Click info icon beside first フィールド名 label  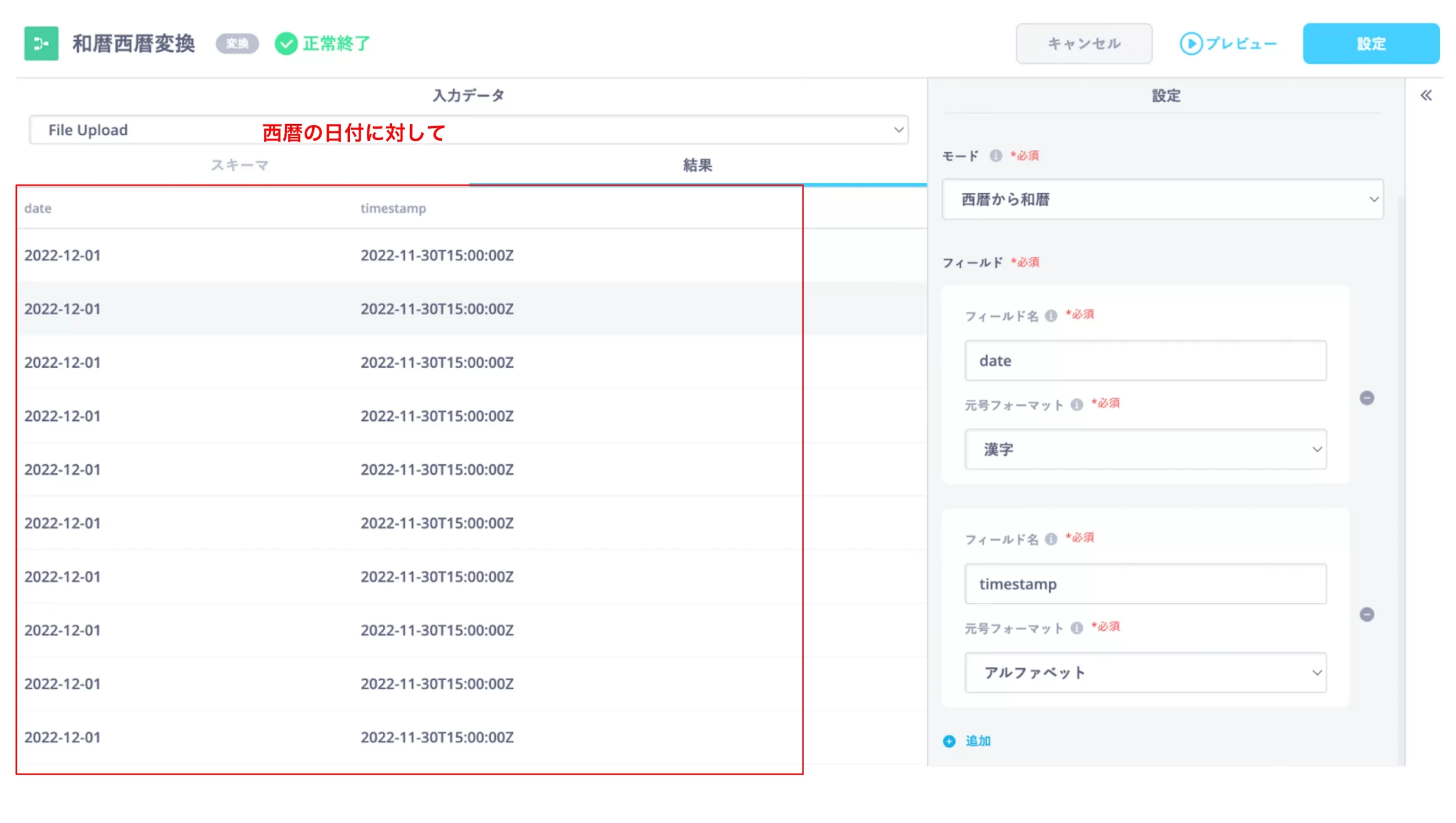pyautogui.click(x=1050, y=316)
